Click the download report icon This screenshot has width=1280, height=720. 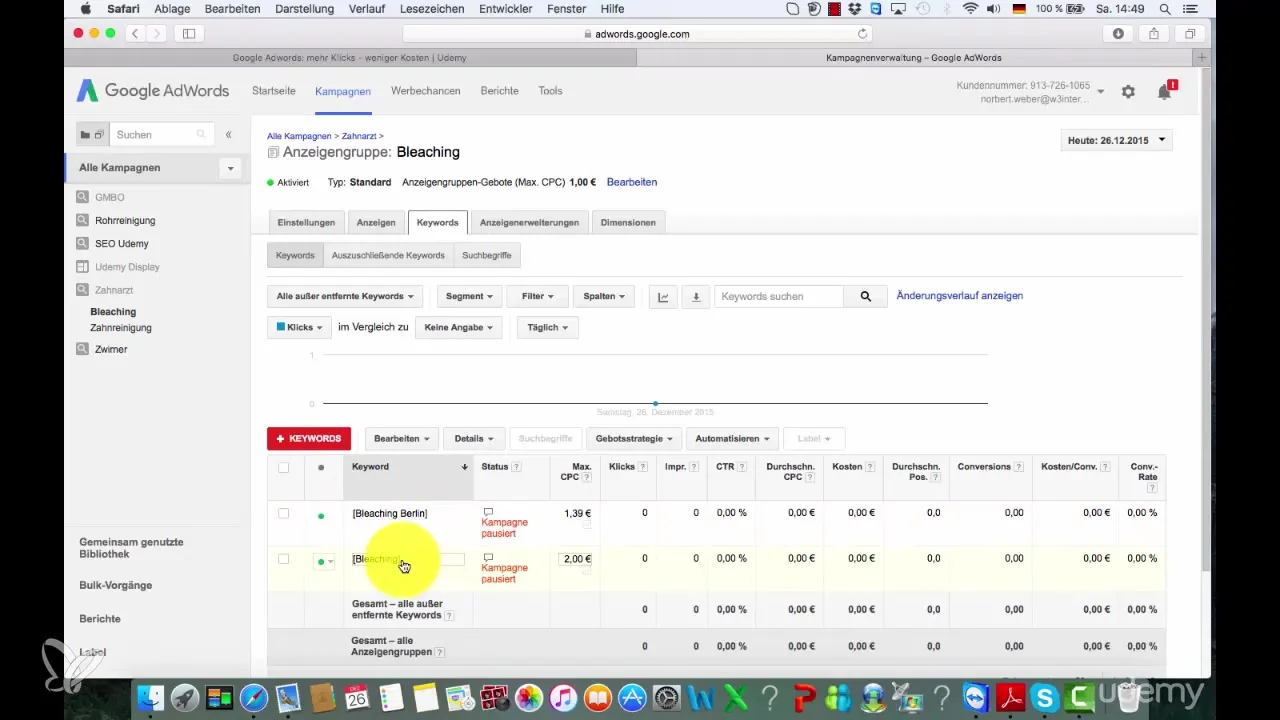[x=696, y=296]
